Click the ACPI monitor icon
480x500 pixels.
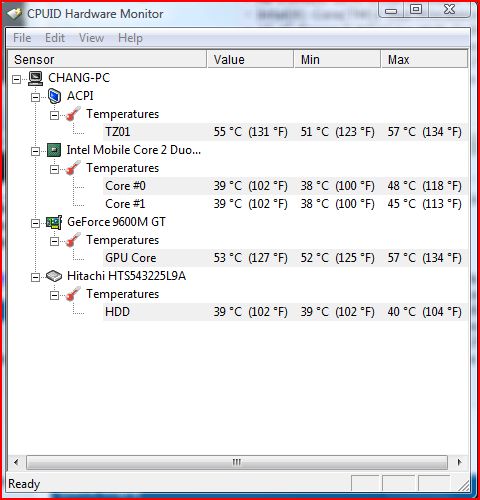click(x=54, y=96)
